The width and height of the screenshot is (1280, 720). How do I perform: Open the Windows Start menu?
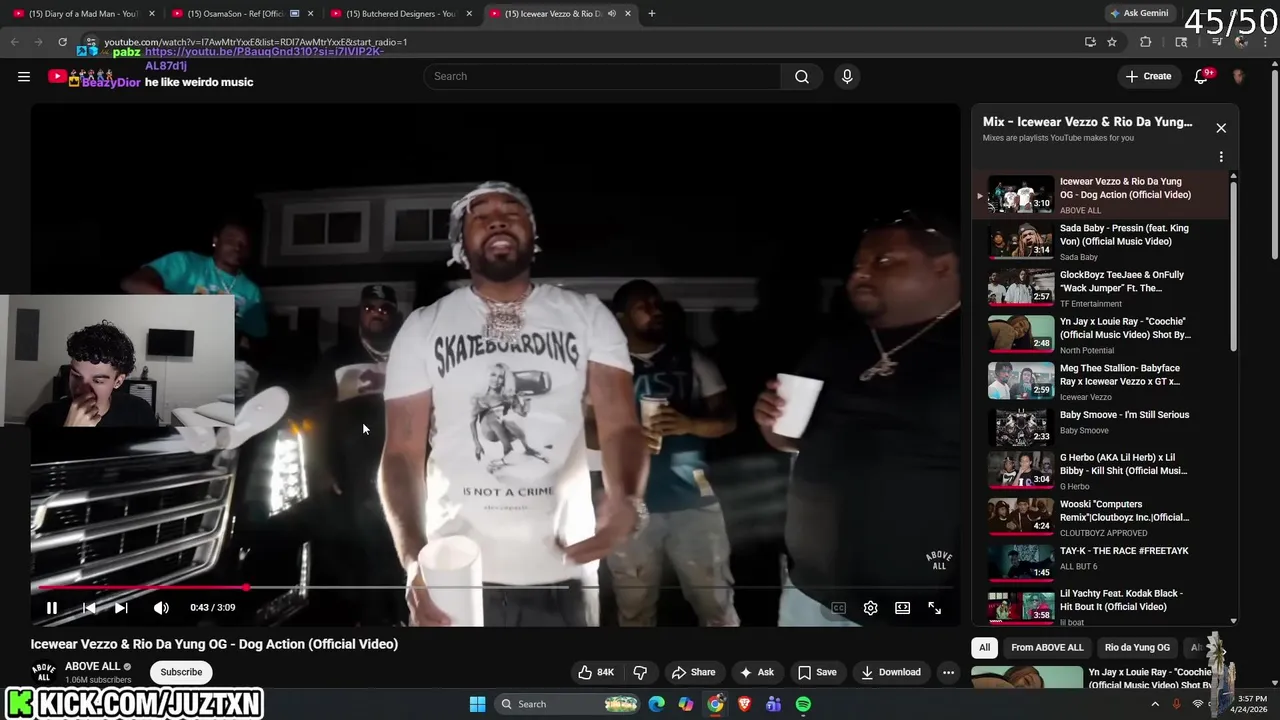tap(477, 704)
